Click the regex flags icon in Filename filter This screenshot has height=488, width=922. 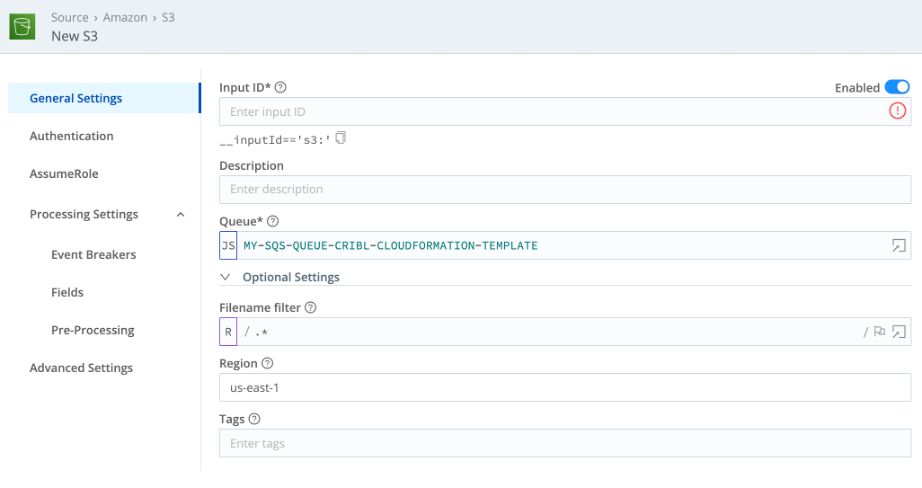tap(879, 332)
